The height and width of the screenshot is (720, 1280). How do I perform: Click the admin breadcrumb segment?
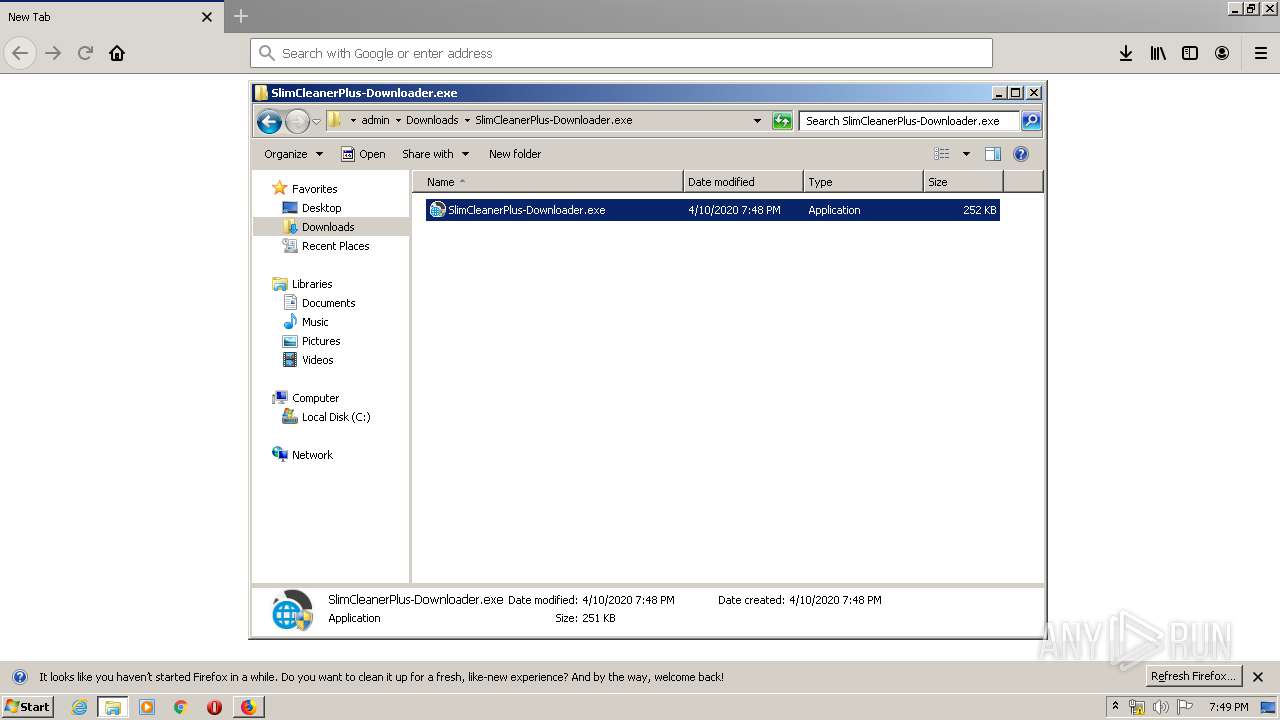click(x=375, y=120)
